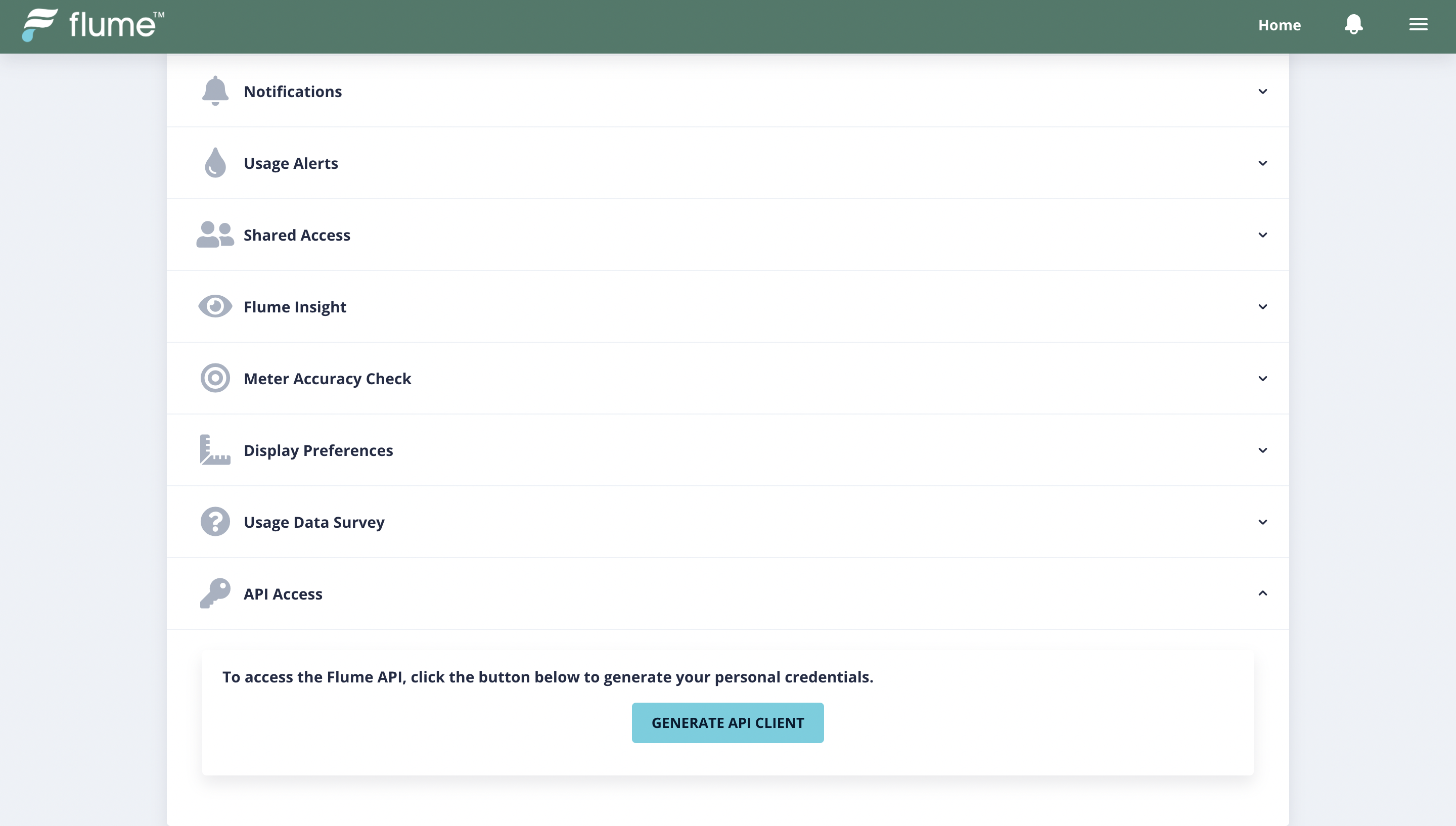Click the Usage Data Survey question icon
Viewport: 1456px width, 826px height.
click(215, 521)
